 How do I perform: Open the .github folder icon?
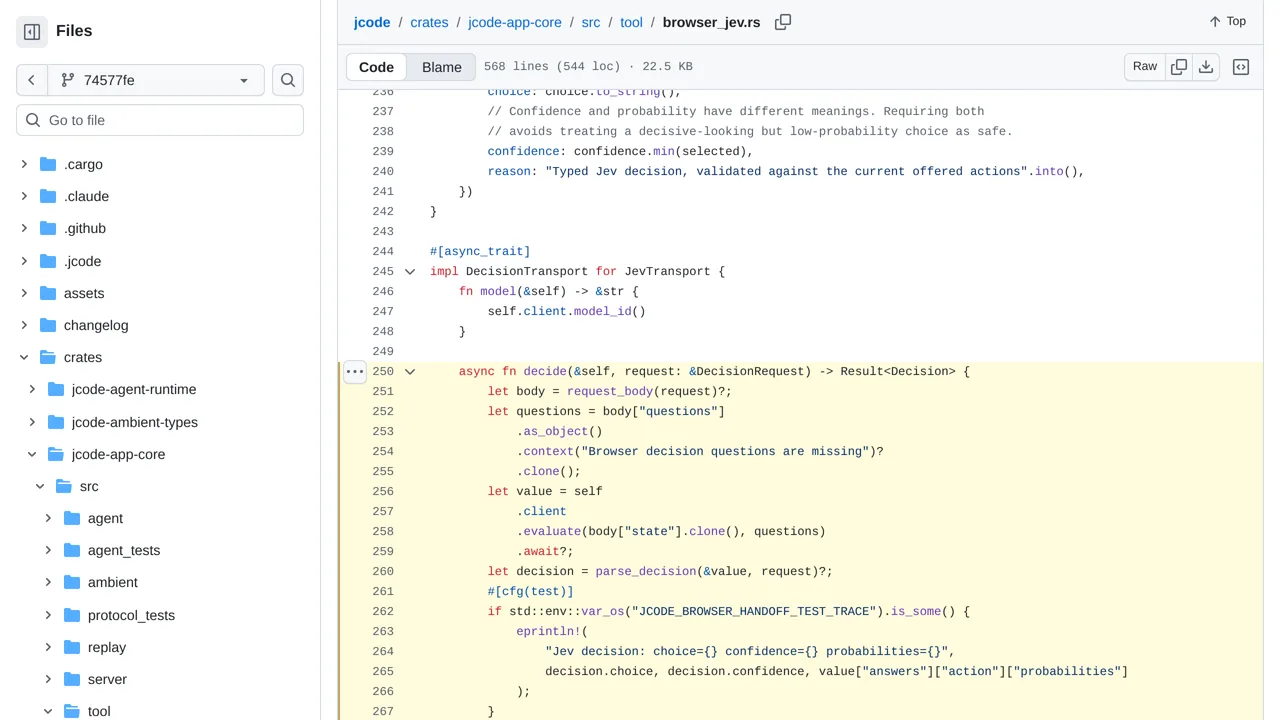(x=48, y=228)
